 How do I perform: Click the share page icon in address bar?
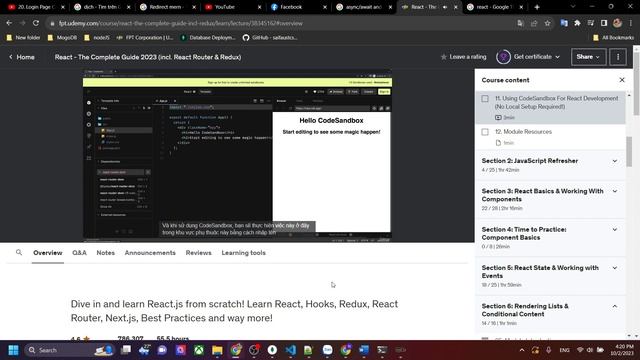(534, 23)
